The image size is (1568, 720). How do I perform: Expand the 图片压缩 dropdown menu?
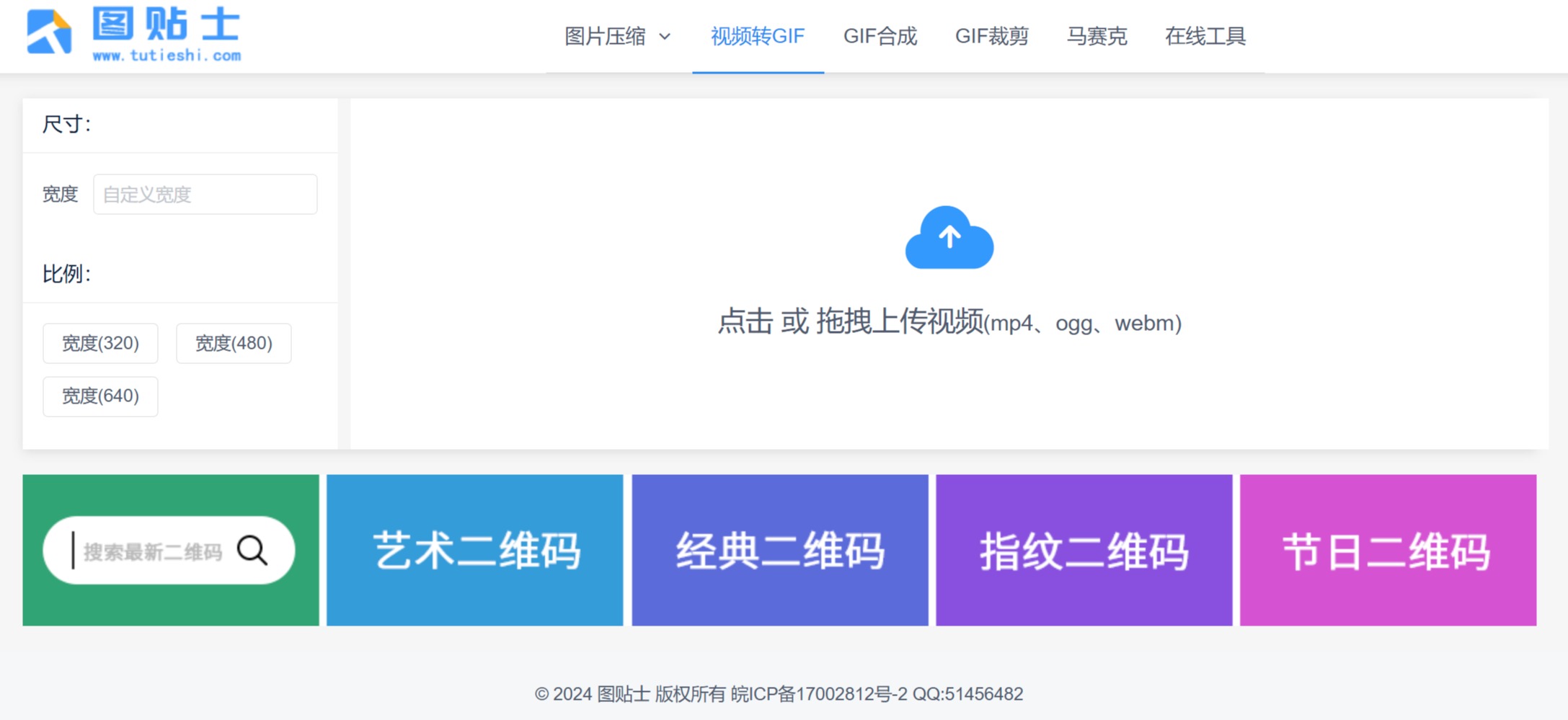point(616,36)
